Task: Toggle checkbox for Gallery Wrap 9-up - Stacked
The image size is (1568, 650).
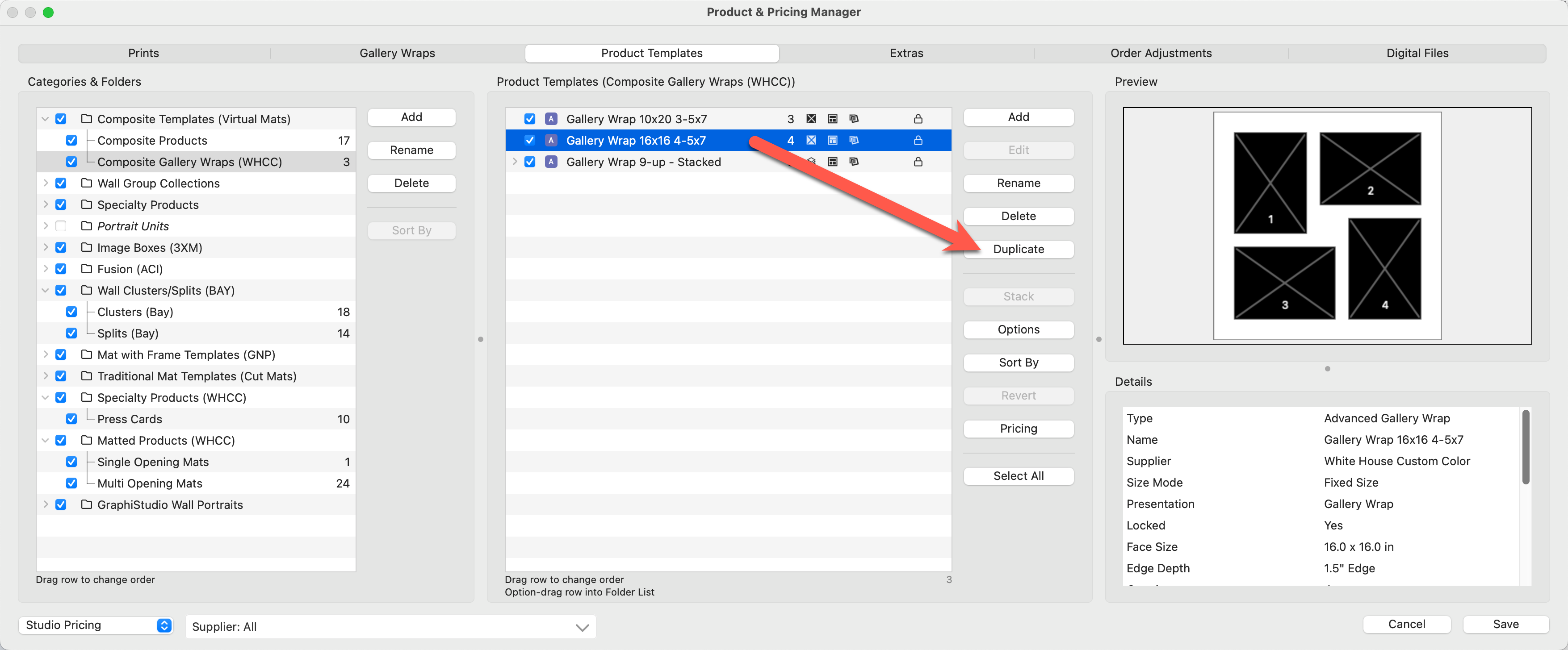Action: click(529, 162)
